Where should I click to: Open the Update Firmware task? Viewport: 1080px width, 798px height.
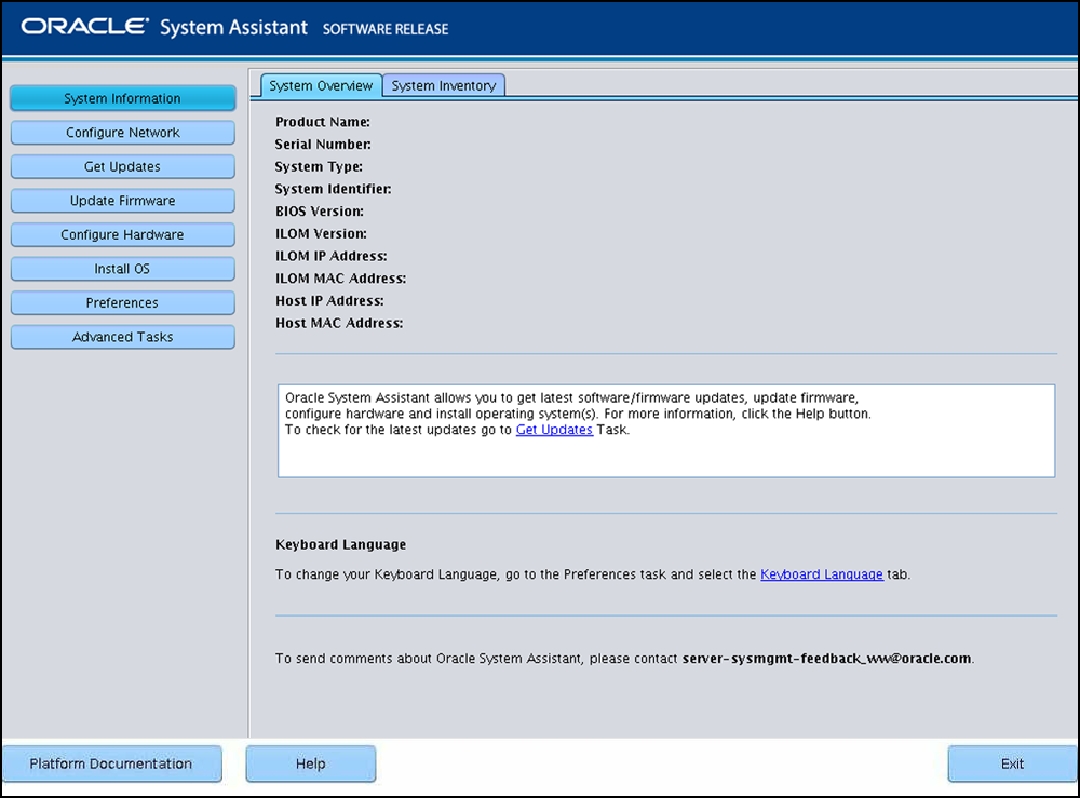pos(123,200)
